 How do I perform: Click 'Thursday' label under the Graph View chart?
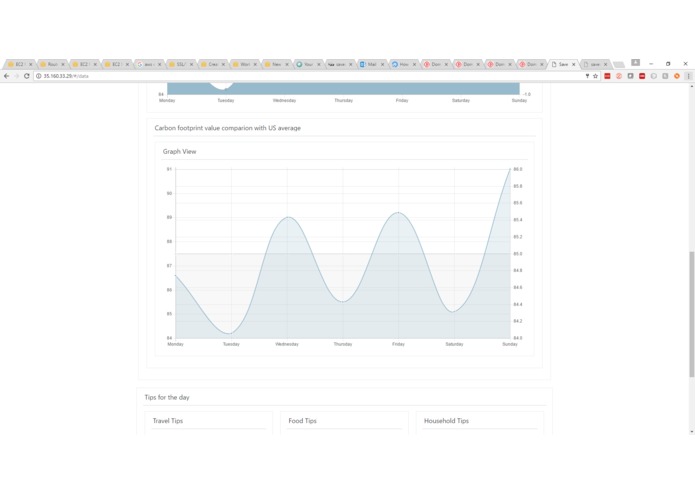pos(343,344)
